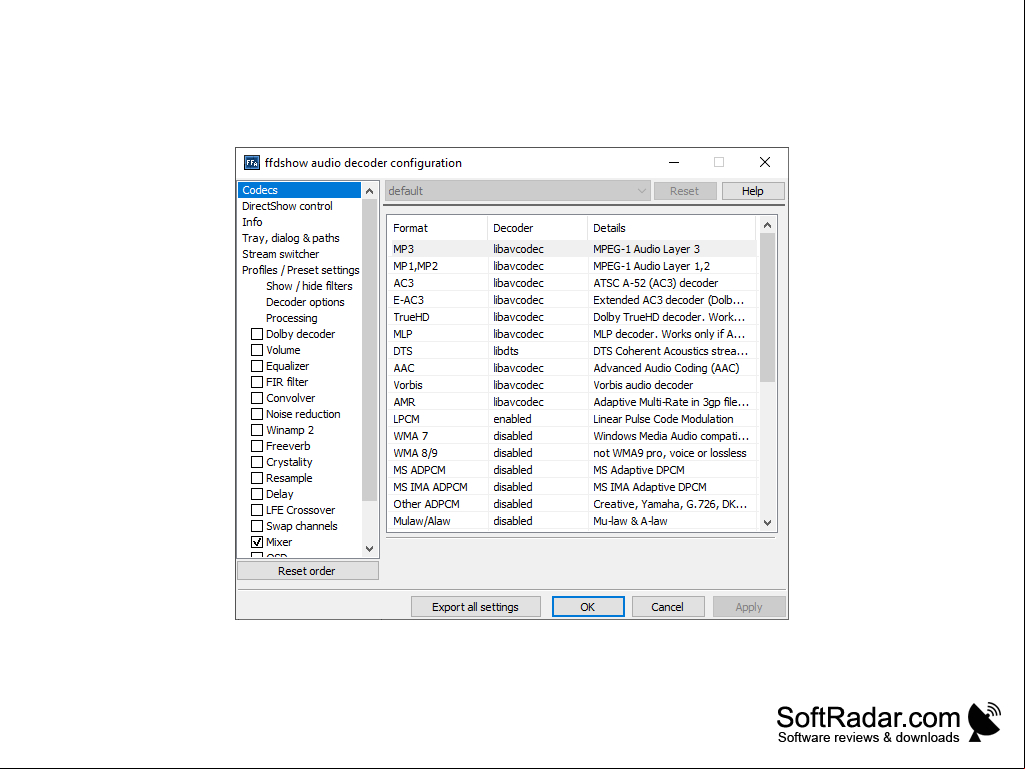Tick the Crystality checkbox
Image resolution: width=1025 pixels, height=769 pixels.
click(x=257, y=462)
